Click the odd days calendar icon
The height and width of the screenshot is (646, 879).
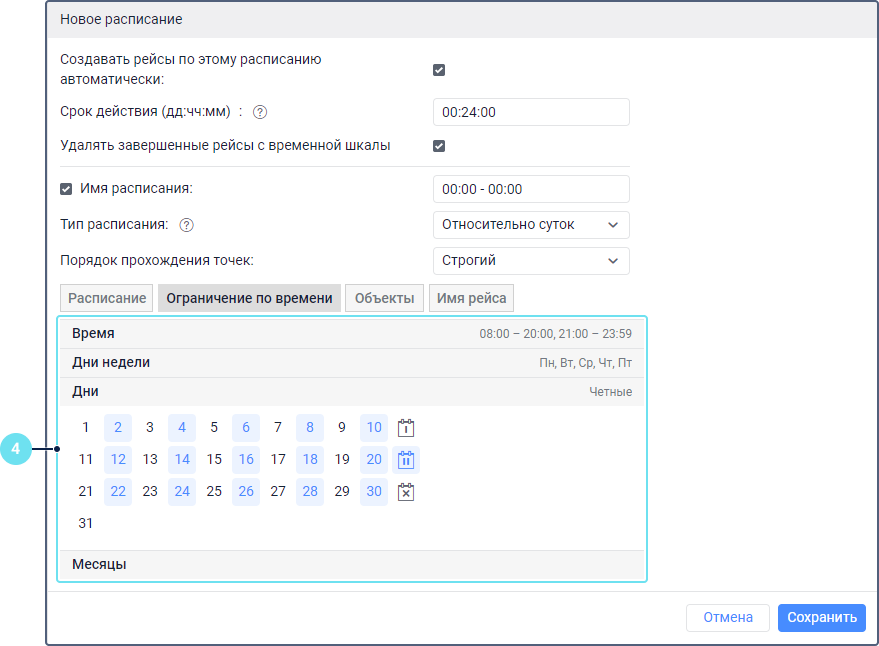click(x=406, y=428)
